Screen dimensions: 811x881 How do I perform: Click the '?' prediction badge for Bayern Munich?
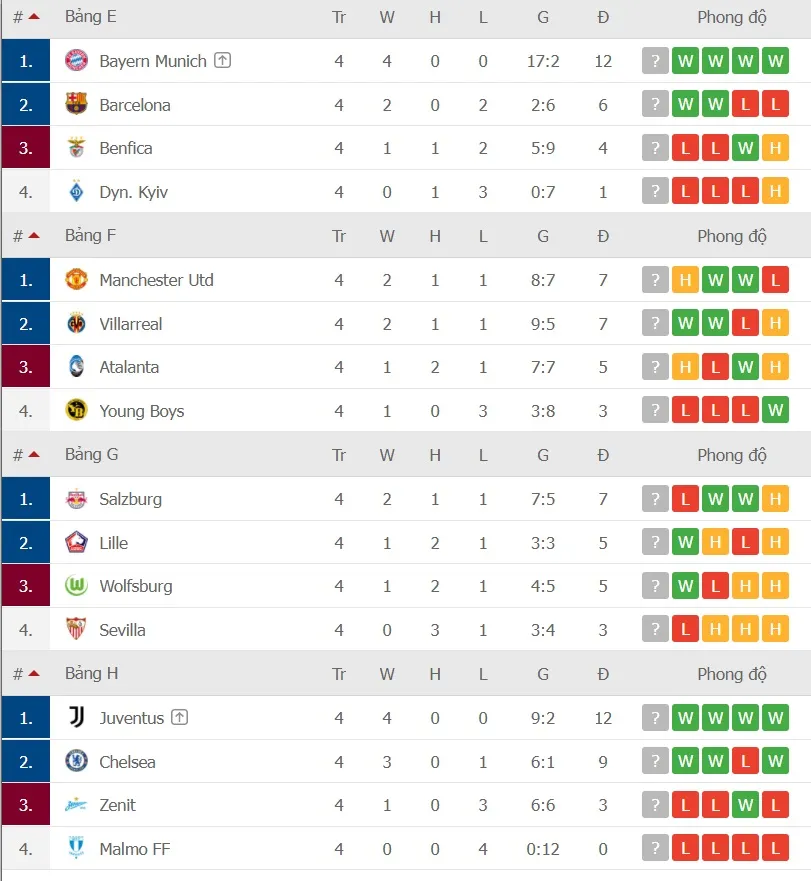[x=655, y=60]
